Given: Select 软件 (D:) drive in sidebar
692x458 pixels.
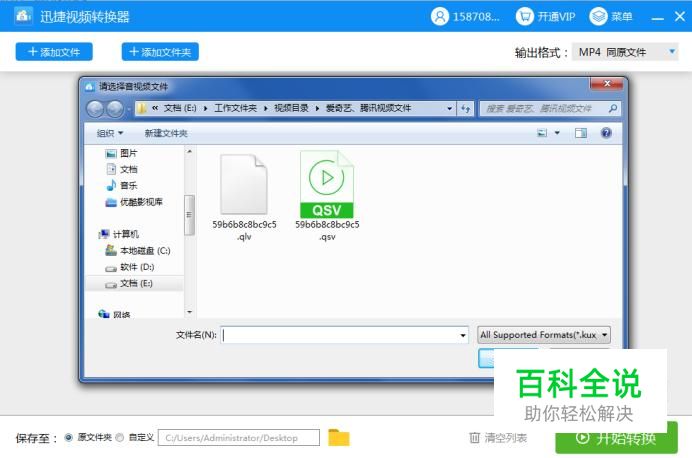Looking at the screenshot, I should (x=130, y=267).
